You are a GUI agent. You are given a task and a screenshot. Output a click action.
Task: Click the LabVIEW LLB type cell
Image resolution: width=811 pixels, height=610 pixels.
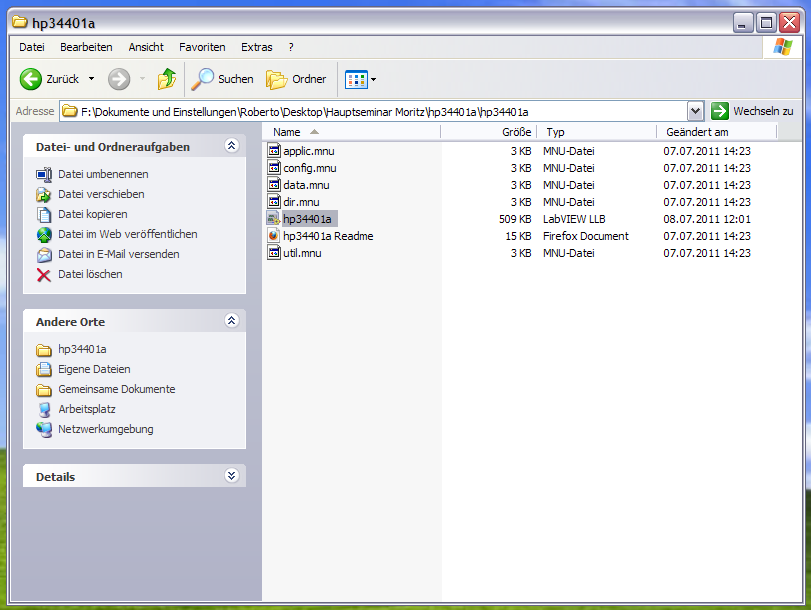[574, 219]
